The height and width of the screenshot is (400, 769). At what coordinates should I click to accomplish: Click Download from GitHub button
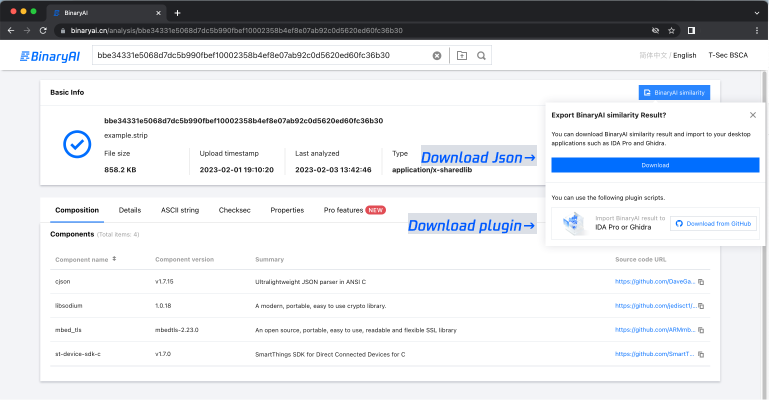pos(713,224)
